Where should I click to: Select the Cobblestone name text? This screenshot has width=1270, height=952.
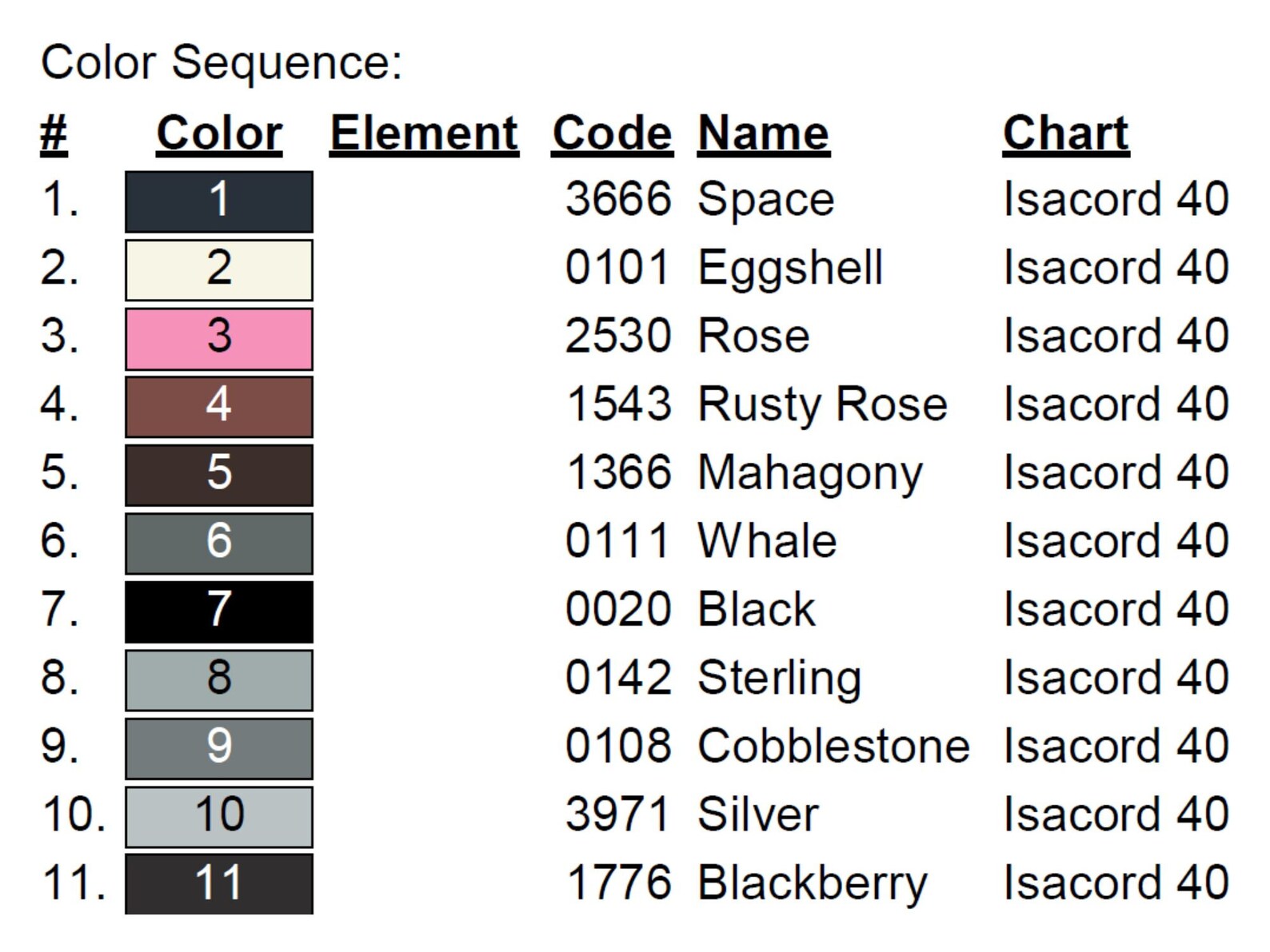click(833, 746)
